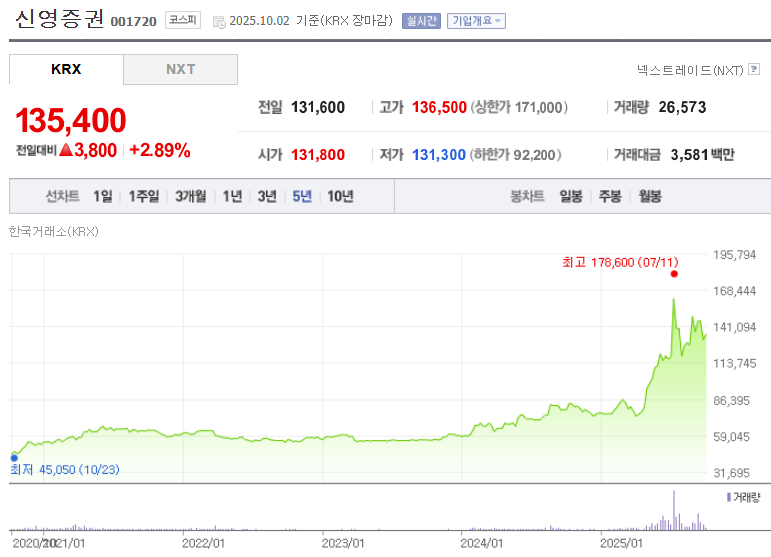Select the 1일 line chart period
The width and height of the screenshot is (771, 557).
point(103,196)
